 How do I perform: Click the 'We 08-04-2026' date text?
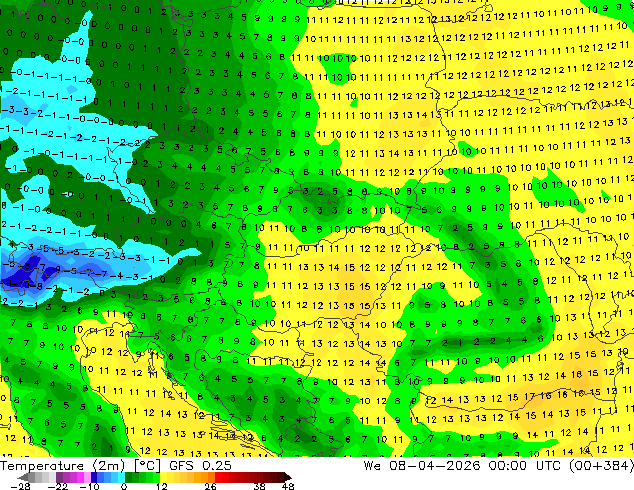(x=422, y=466)
